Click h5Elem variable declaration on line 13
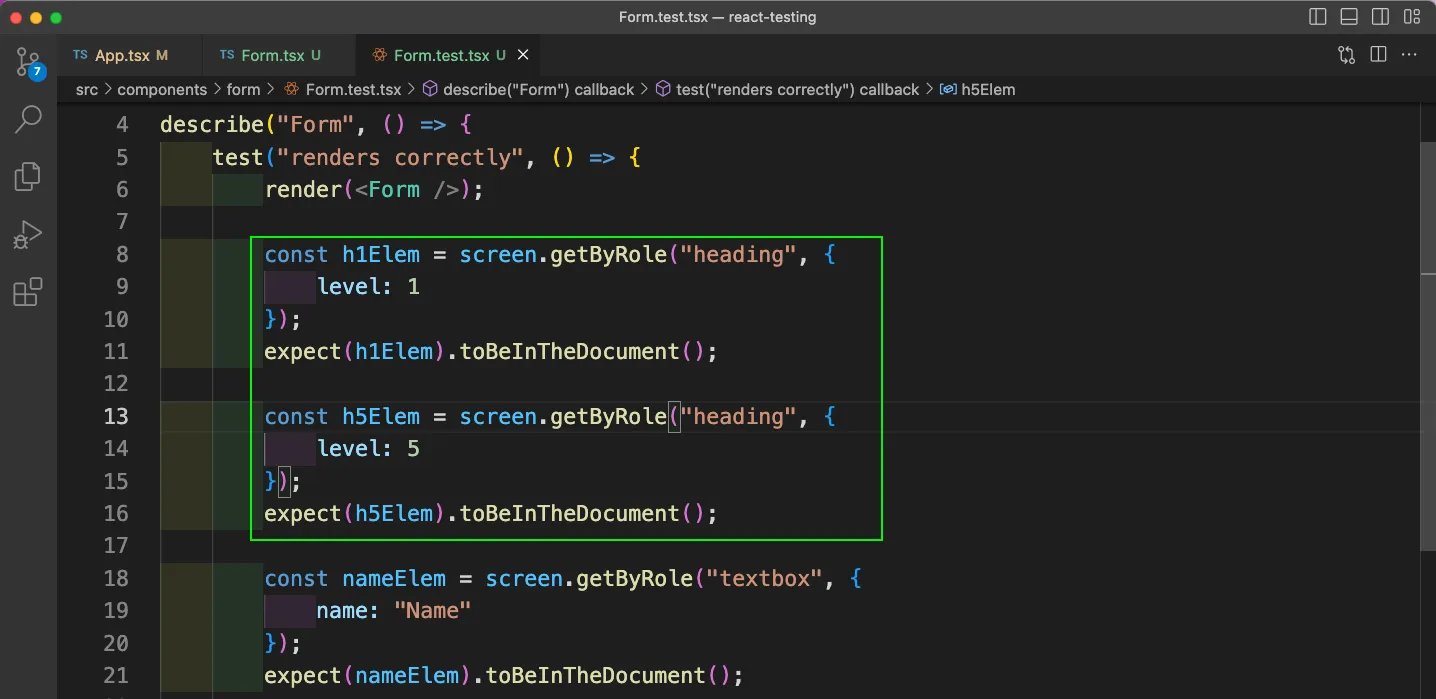The image size is (1436, 699). pyautogui.click(x=381, y=416)
